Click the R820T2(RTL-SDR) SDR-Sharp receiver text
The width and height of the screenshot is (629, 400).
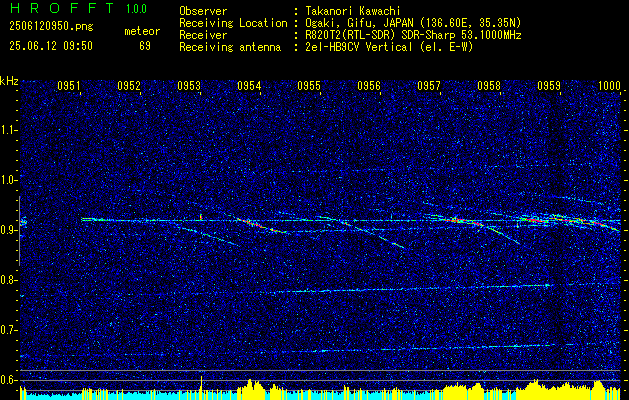point(413,35)
